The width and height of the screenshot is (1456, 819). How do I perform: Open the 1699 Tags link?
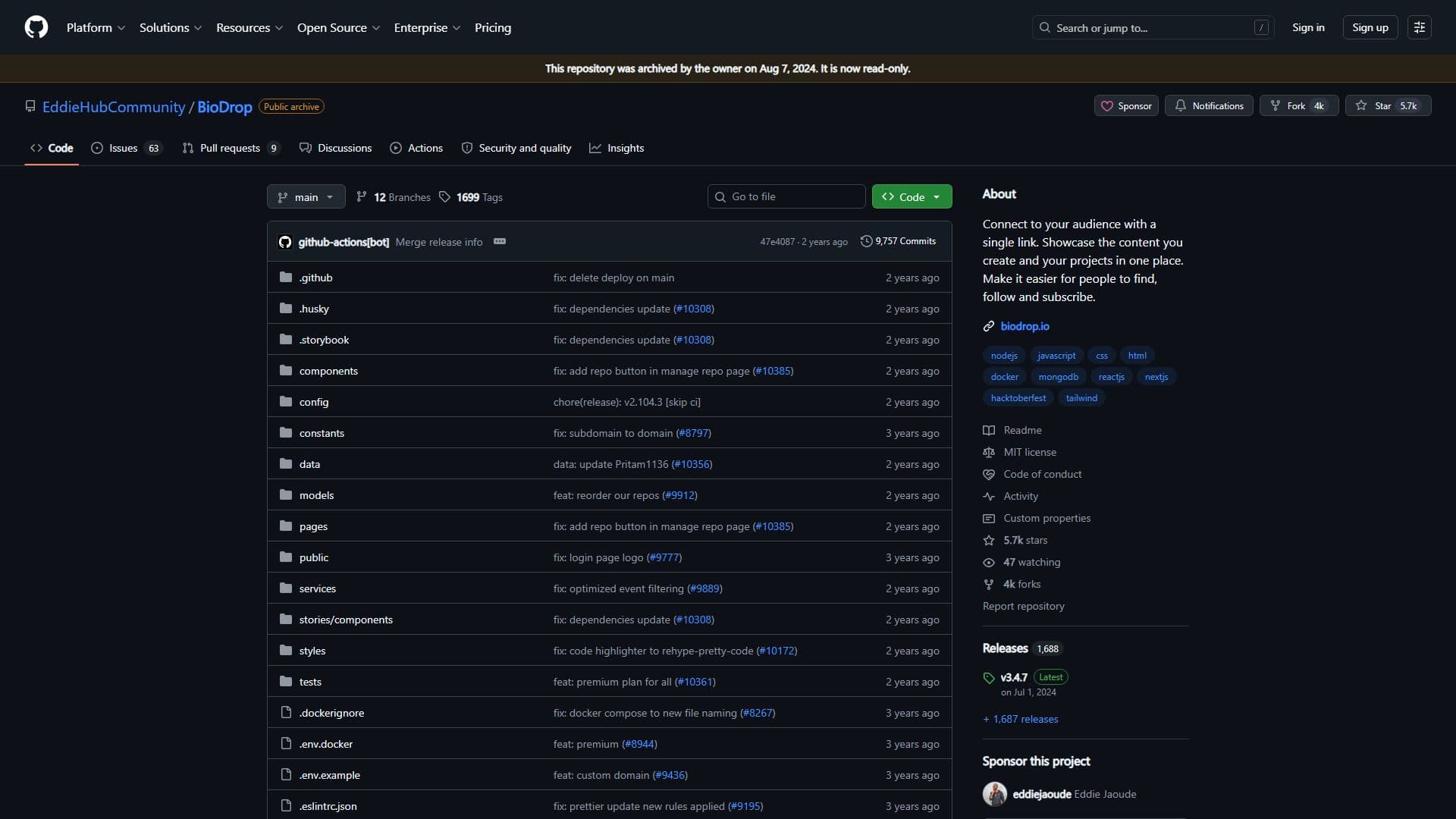coord(471,197)
